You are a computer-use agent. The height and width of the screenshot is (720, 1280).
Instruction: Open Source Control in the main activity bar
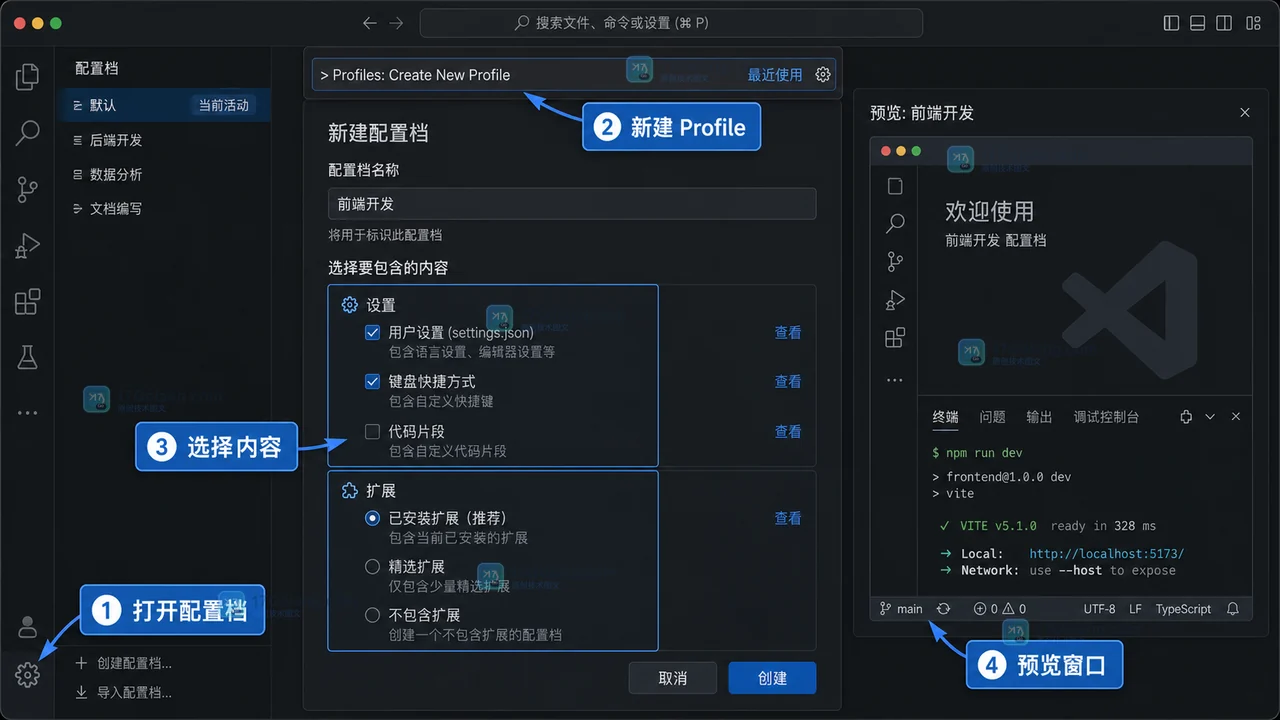pyautogui.click(x=28, y=189)
